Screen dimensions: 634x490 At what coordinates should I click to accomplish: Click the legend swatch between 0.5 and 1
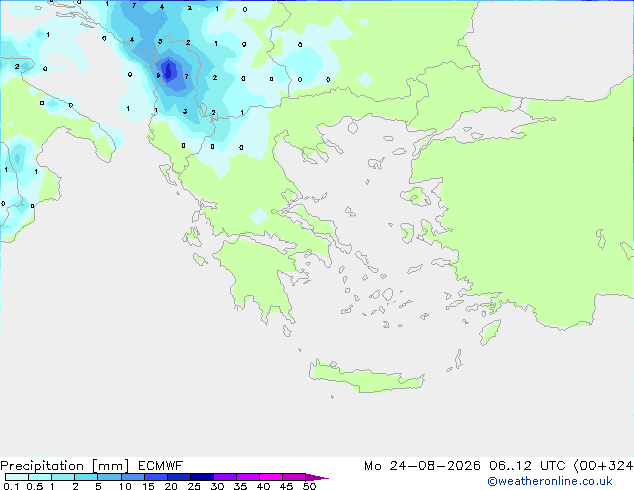coord(40,477)
